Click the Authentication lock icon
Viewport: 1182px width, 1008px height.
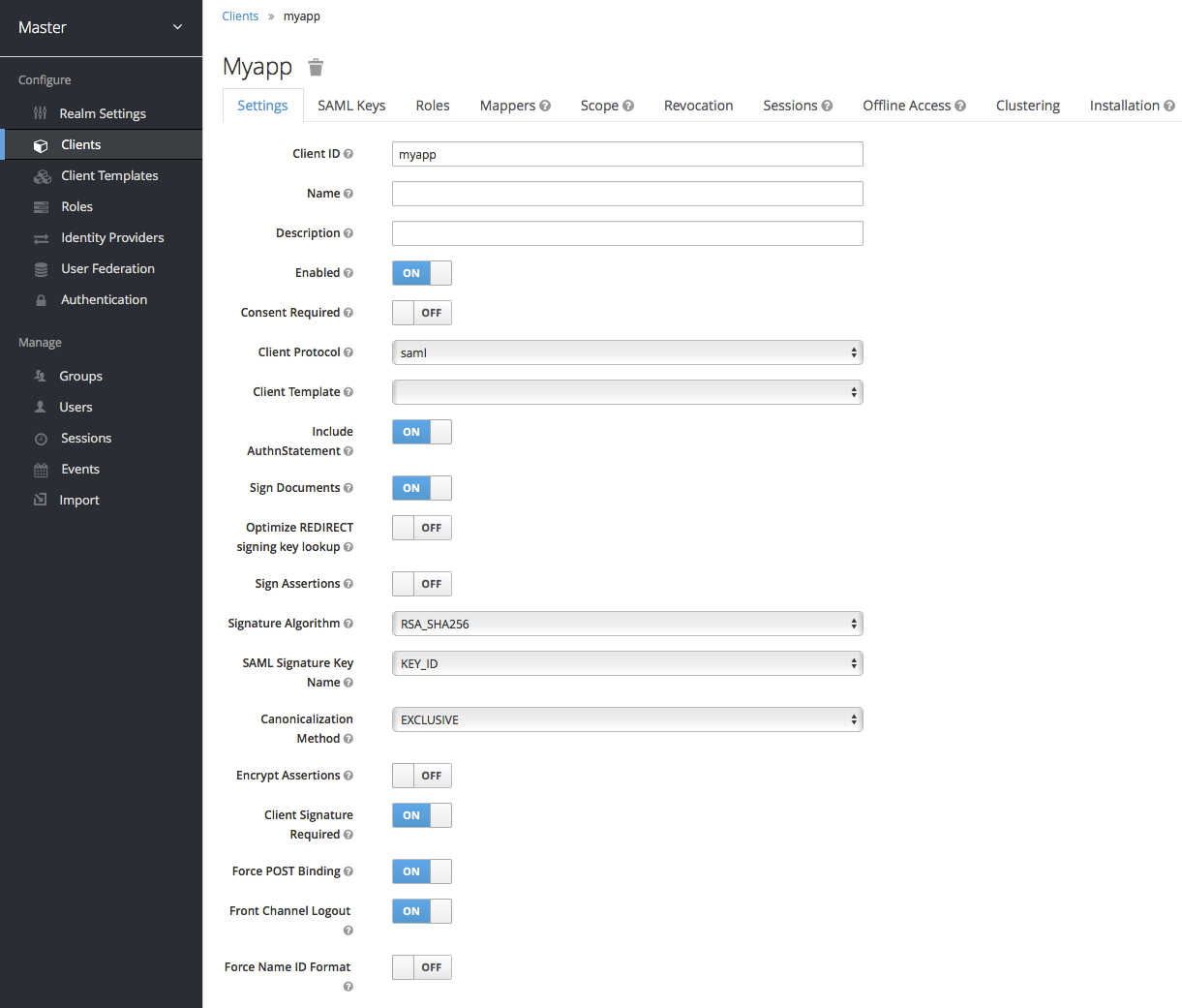click(x=41, y=300)
